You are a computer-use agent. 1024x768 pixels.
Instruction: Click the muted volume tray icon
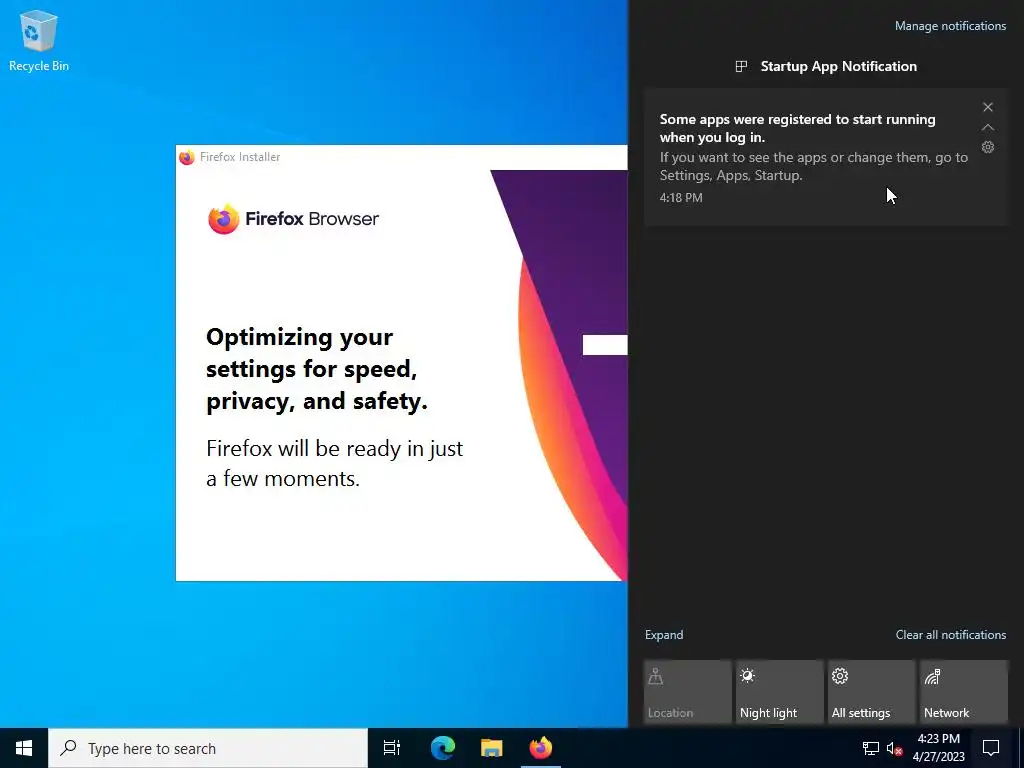pyautogui.click(x=894, y=748)
